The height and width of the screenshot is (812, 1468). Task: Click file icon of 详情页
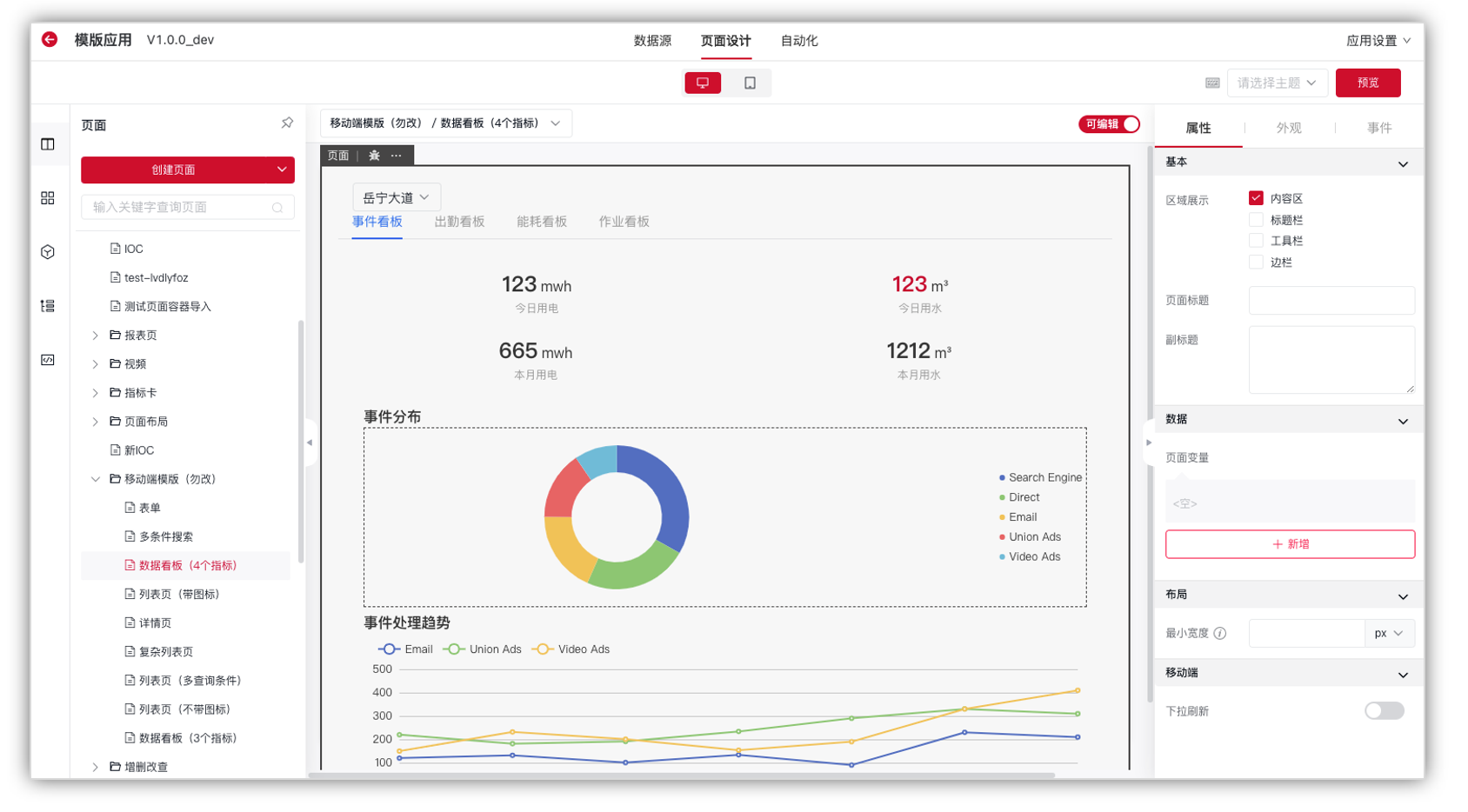point(130,622)
